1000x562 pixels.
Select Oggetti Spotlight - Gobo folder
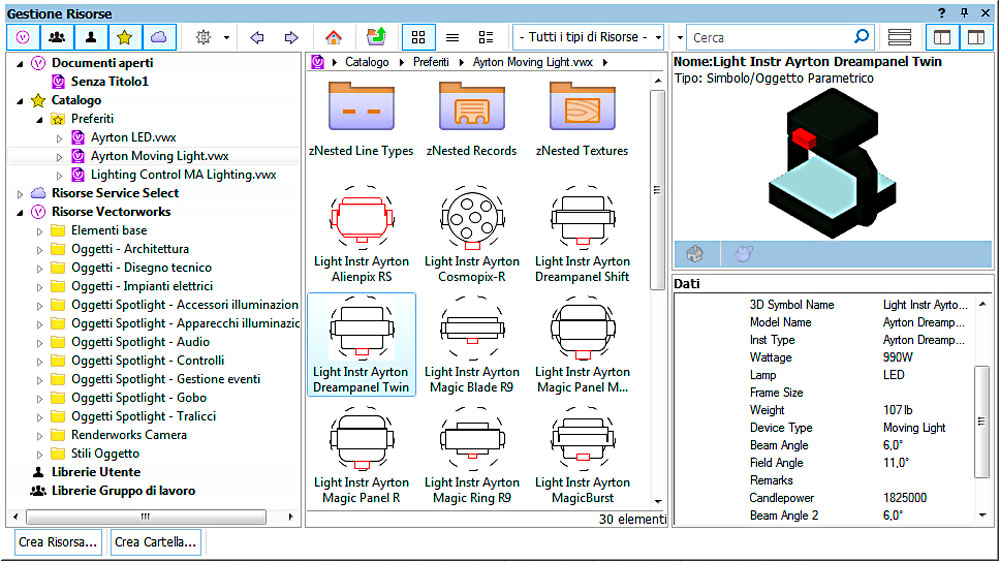click(x=138, y=397)
